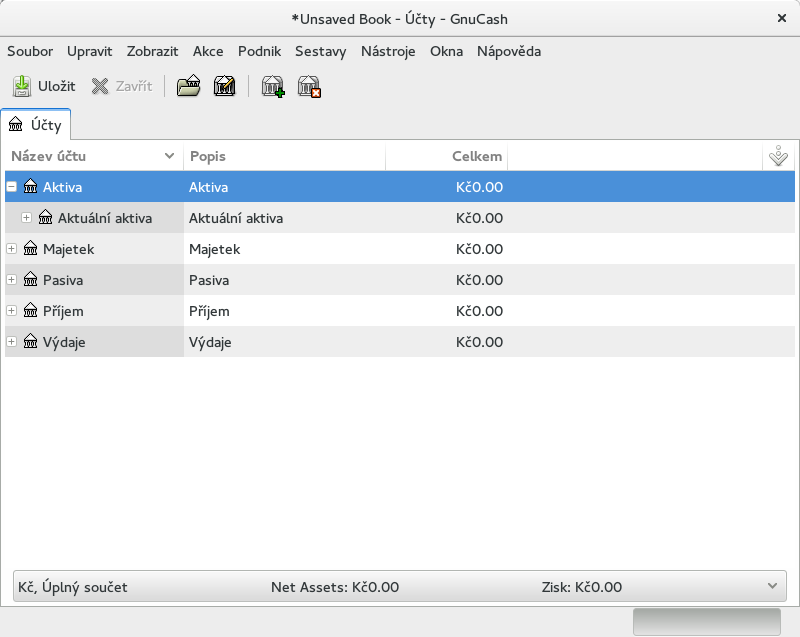Open the Podnik menu

[x=259, y=52]
